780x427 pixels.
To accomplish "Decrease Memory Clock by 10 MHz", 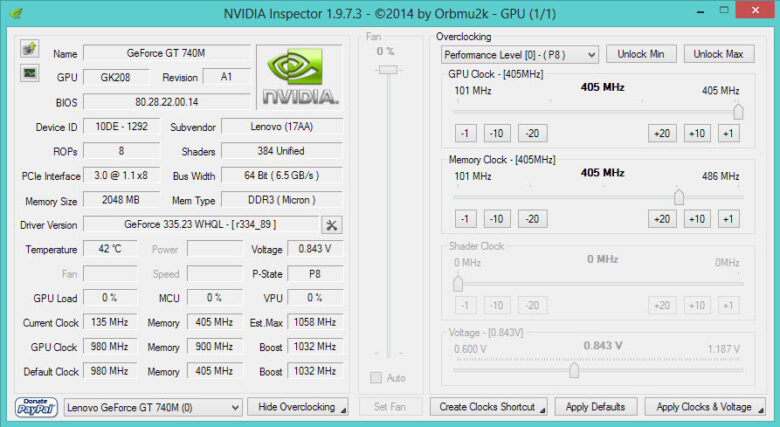I will (497, 219).
